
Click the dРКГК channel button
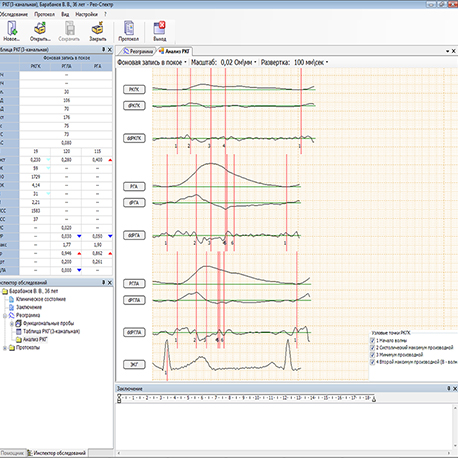pos(134,106)
